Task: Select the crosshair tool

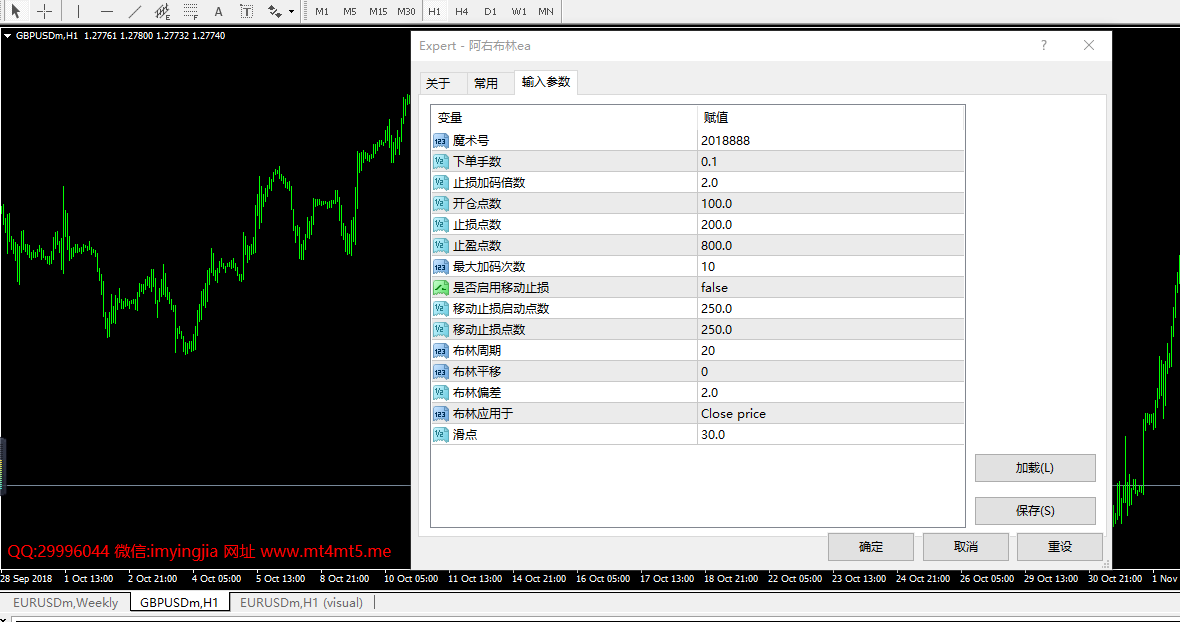Action: (44, 11)
